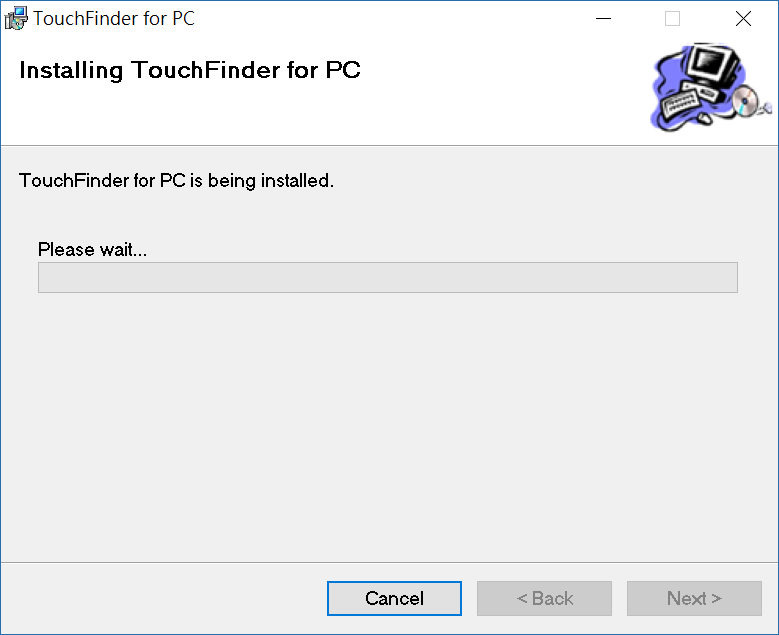The image size is (779, 635).
Task: Click the greyed-out maximize button
Action: [672, 18]
